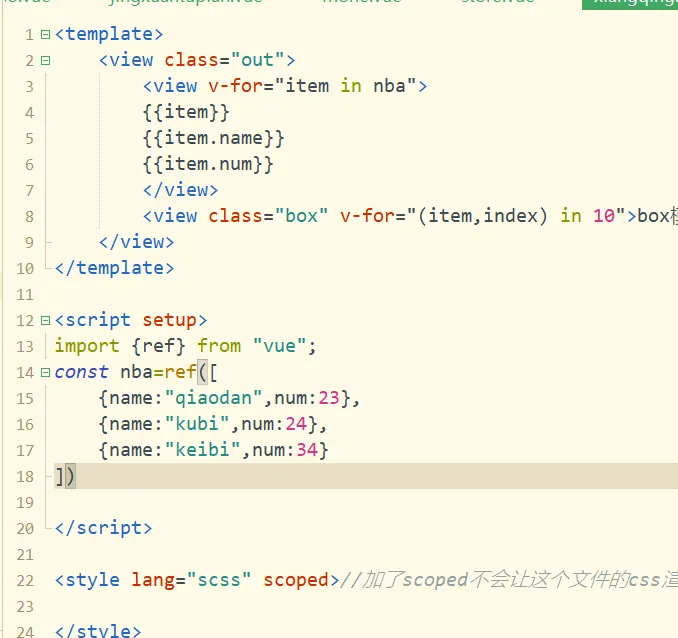Click line number 22 in the gutter
The image size is (678, 638).
[25, 580]
